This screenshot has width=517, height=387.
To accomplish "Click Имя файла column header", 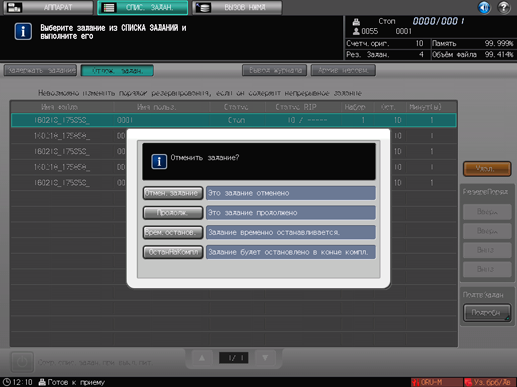I will pyautogui.click(x=59, y=107).
